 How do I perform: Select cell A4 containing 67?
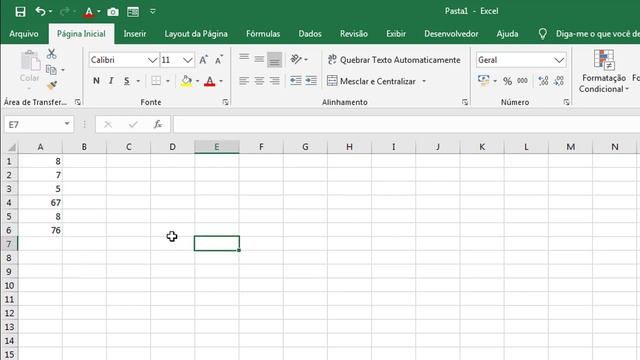40,202
